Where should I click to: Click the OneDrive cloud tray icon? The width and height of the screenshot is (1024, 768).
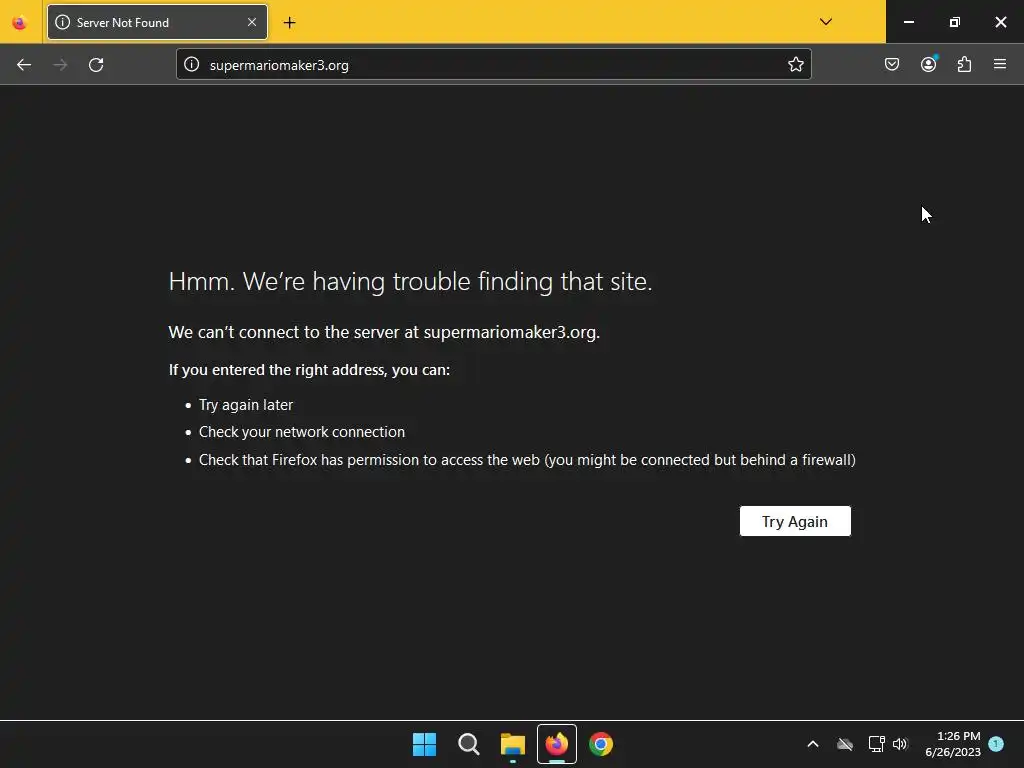845,744
